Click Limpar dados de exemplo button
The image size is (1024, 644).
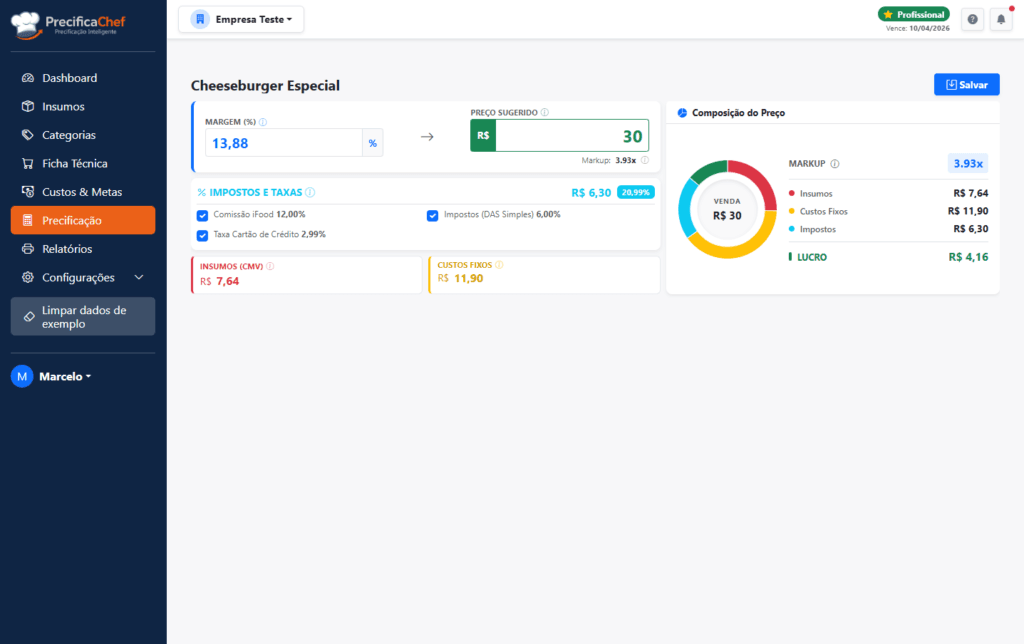pyautogui.click(x=83, y=317)
